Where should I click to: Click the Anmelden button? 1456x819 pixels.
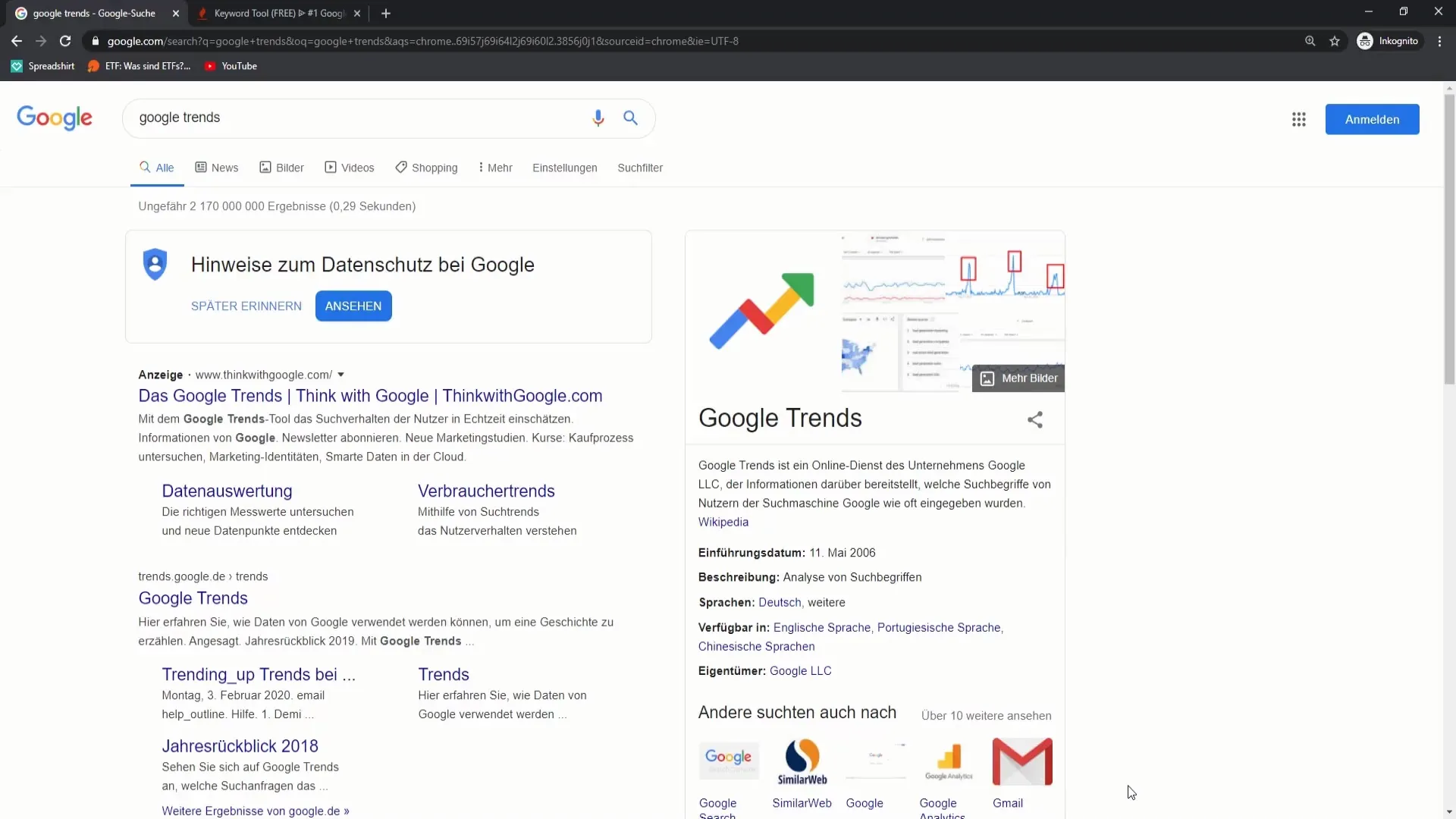click(x=1372, y=119)
